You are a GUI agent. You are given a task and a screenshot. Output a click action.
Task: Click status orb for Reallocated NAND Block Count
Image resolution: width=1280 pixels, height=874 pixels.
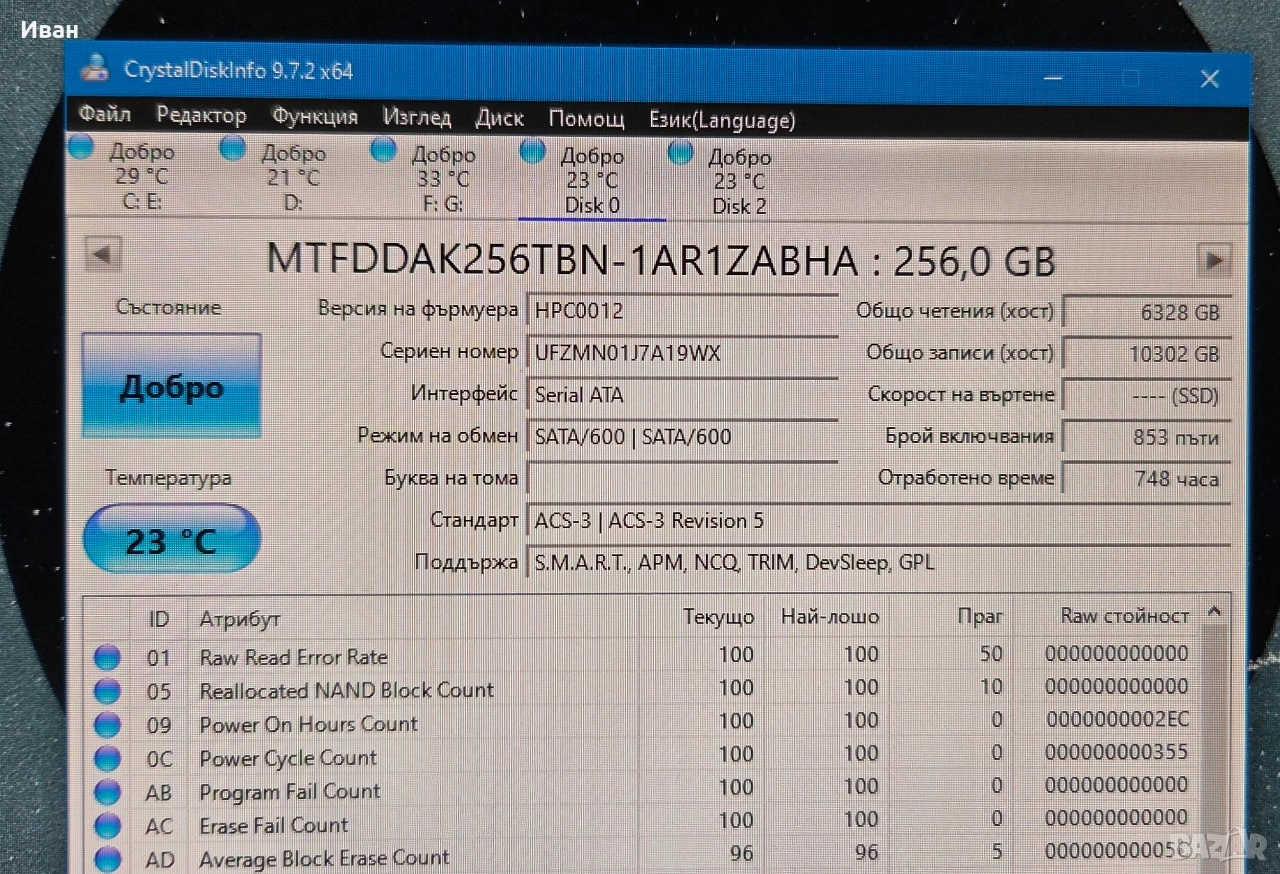[x=107, y=692]
